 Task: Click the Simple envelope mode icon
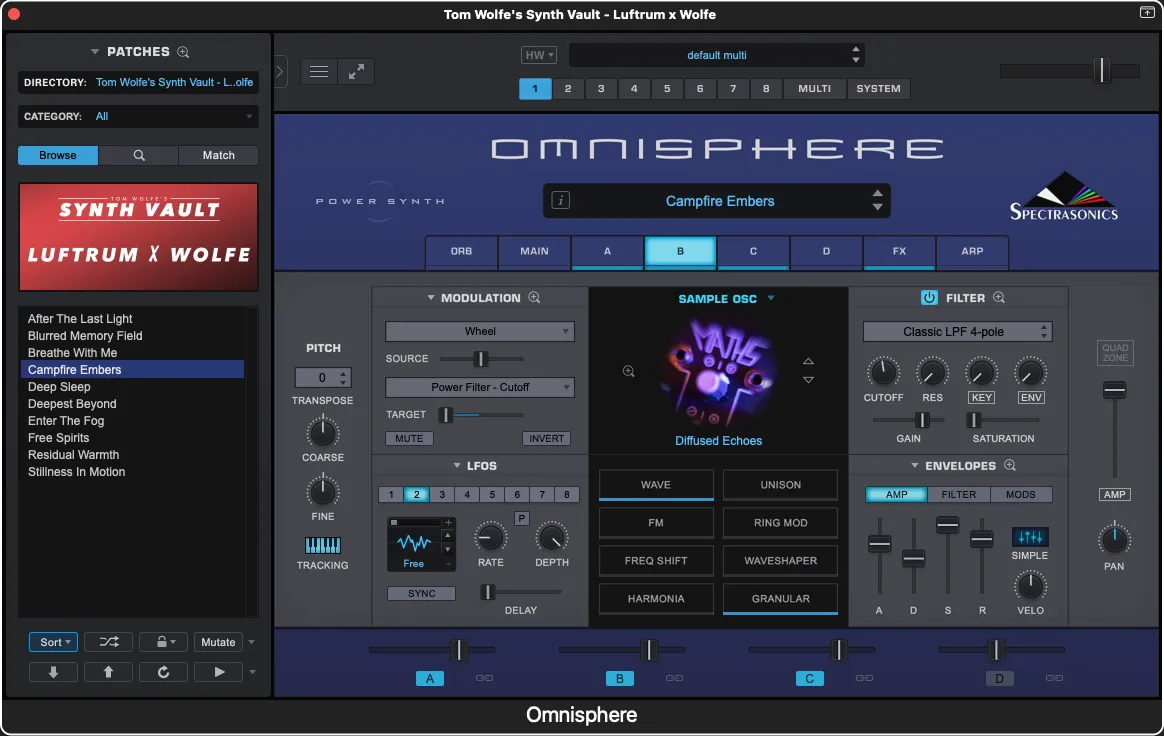pyautogui.click(x=1030, y=536)
